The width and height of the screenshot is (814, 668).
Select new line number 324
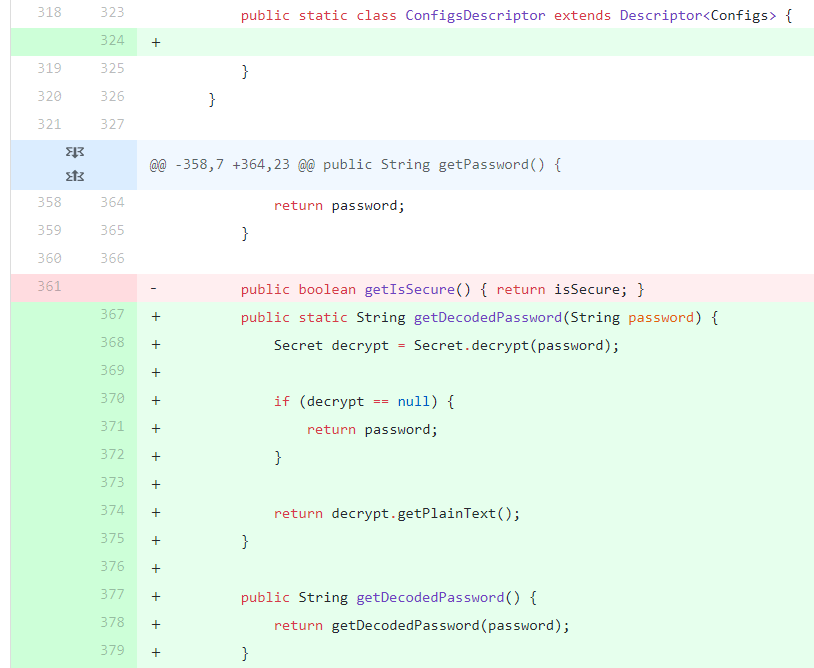click(112, 41)
